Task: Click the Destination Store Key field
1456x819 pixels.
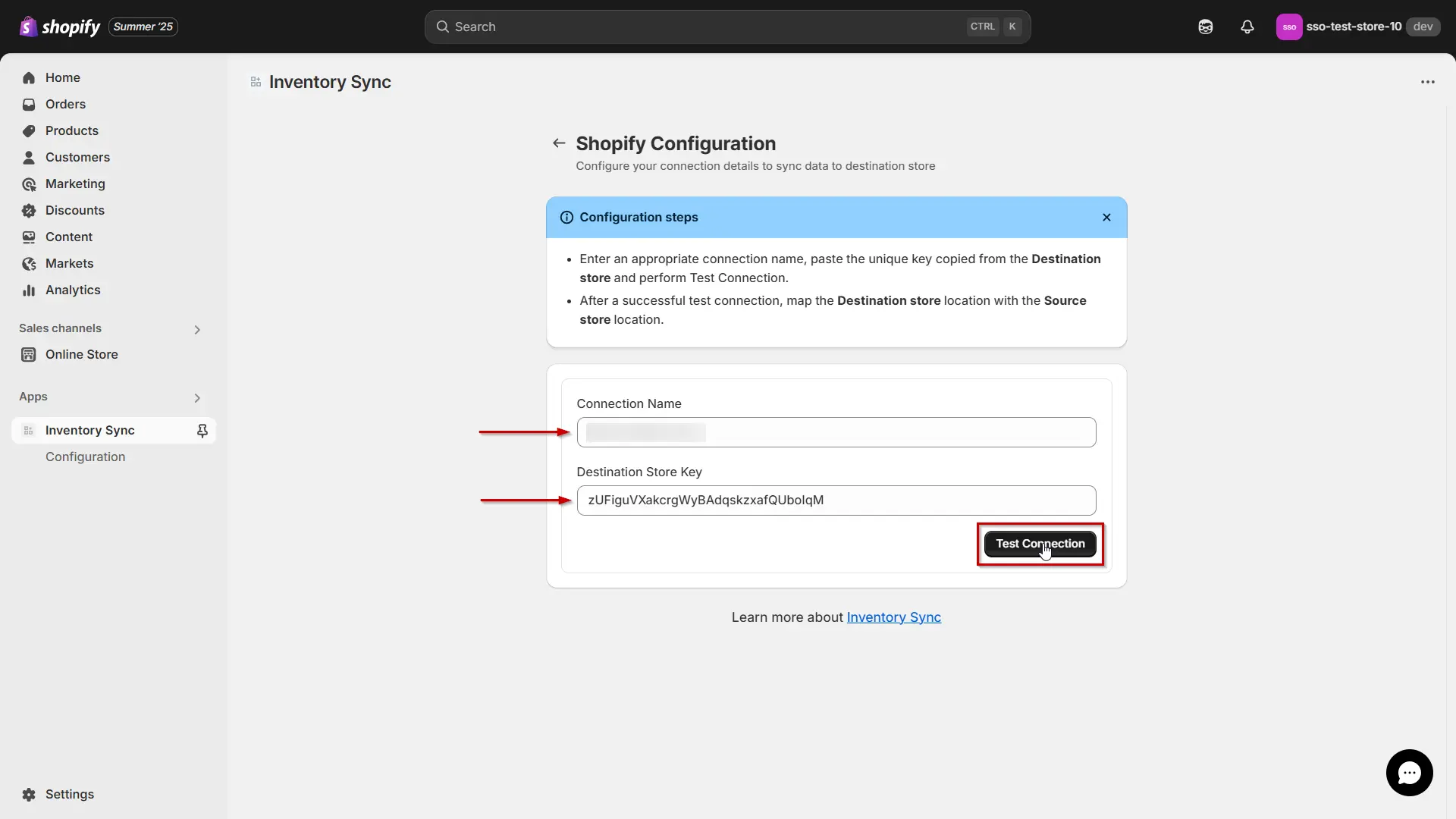Action: point(836,500)
